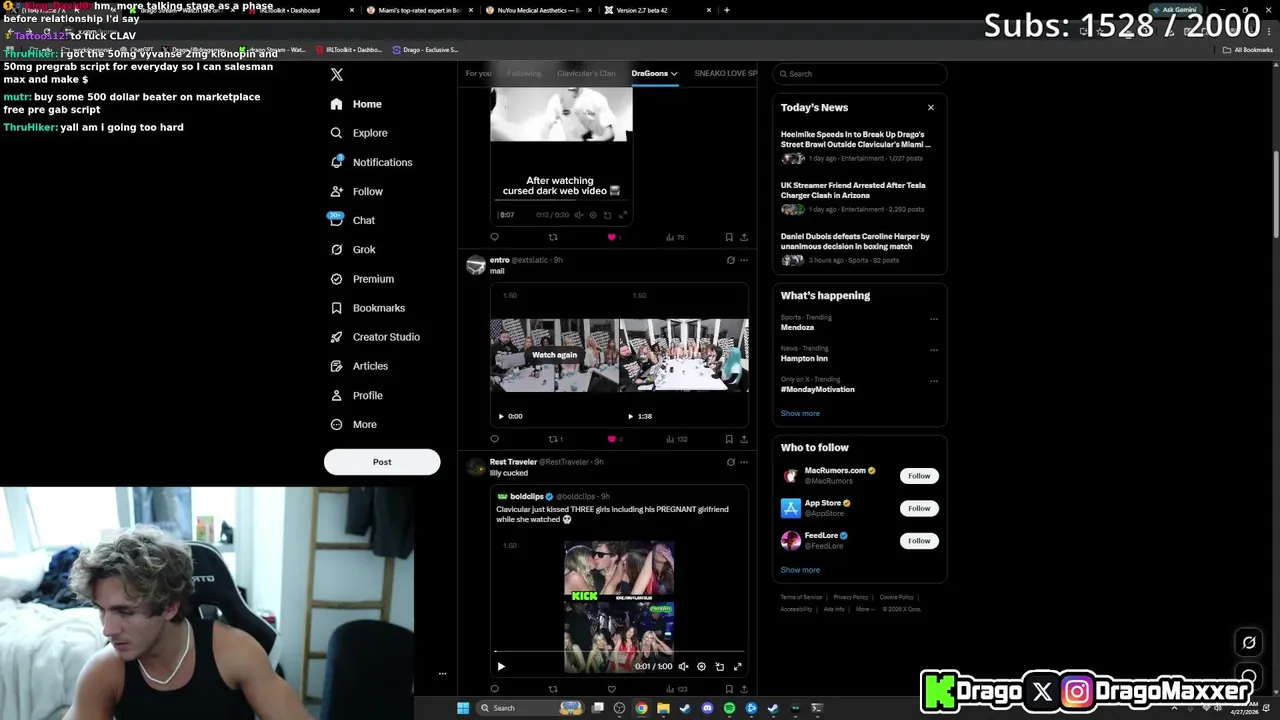Open boldclips video settings gear
This screenshot has height=720, width=1280.
(701, 667)
